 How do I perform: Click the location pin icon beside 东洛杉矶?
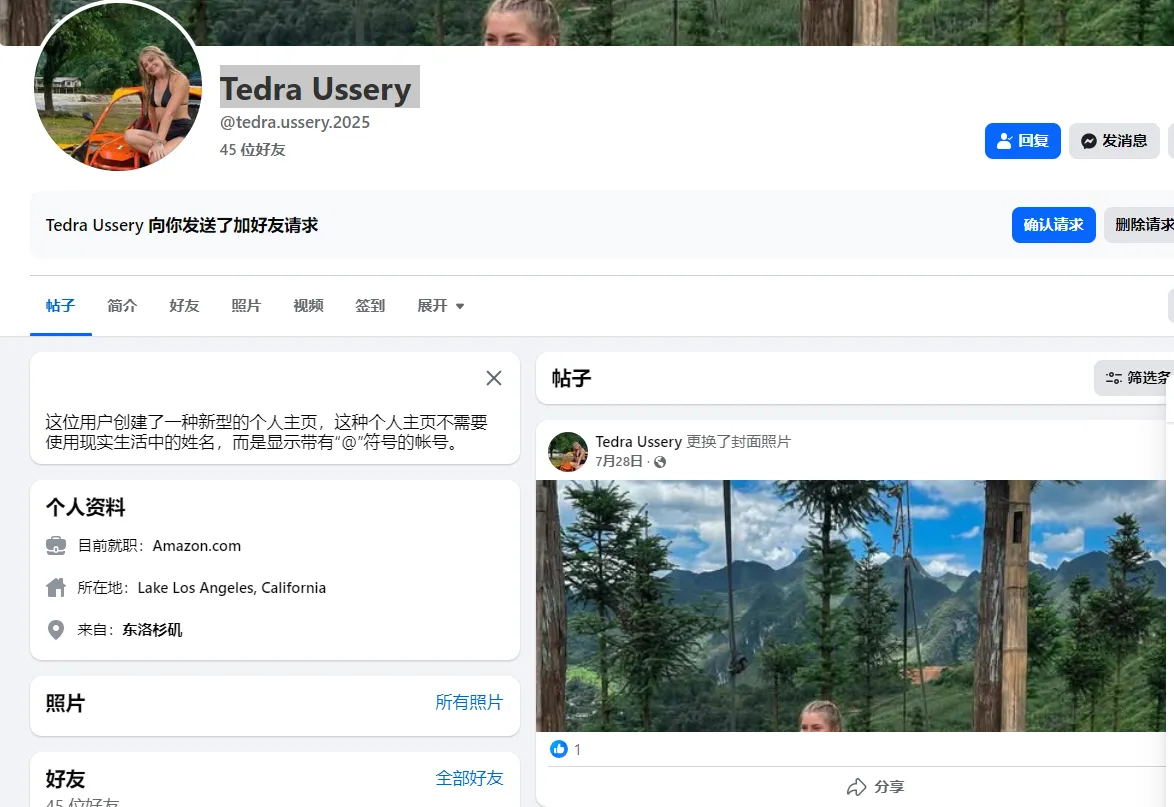click(x=56, y=630)
